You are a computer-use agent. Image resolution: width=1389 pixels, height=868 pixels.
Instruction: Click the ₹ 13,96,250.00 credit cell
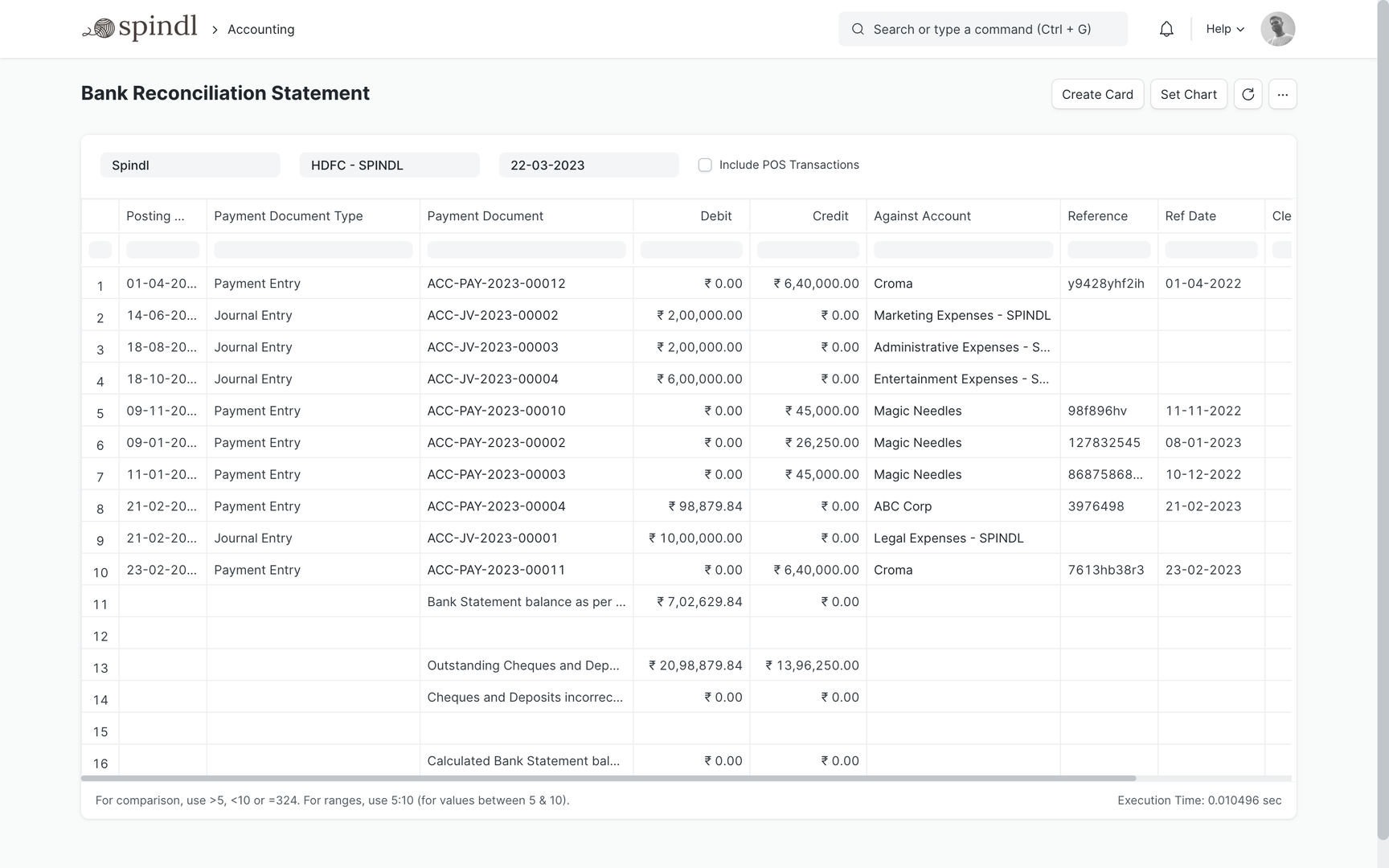808,665
